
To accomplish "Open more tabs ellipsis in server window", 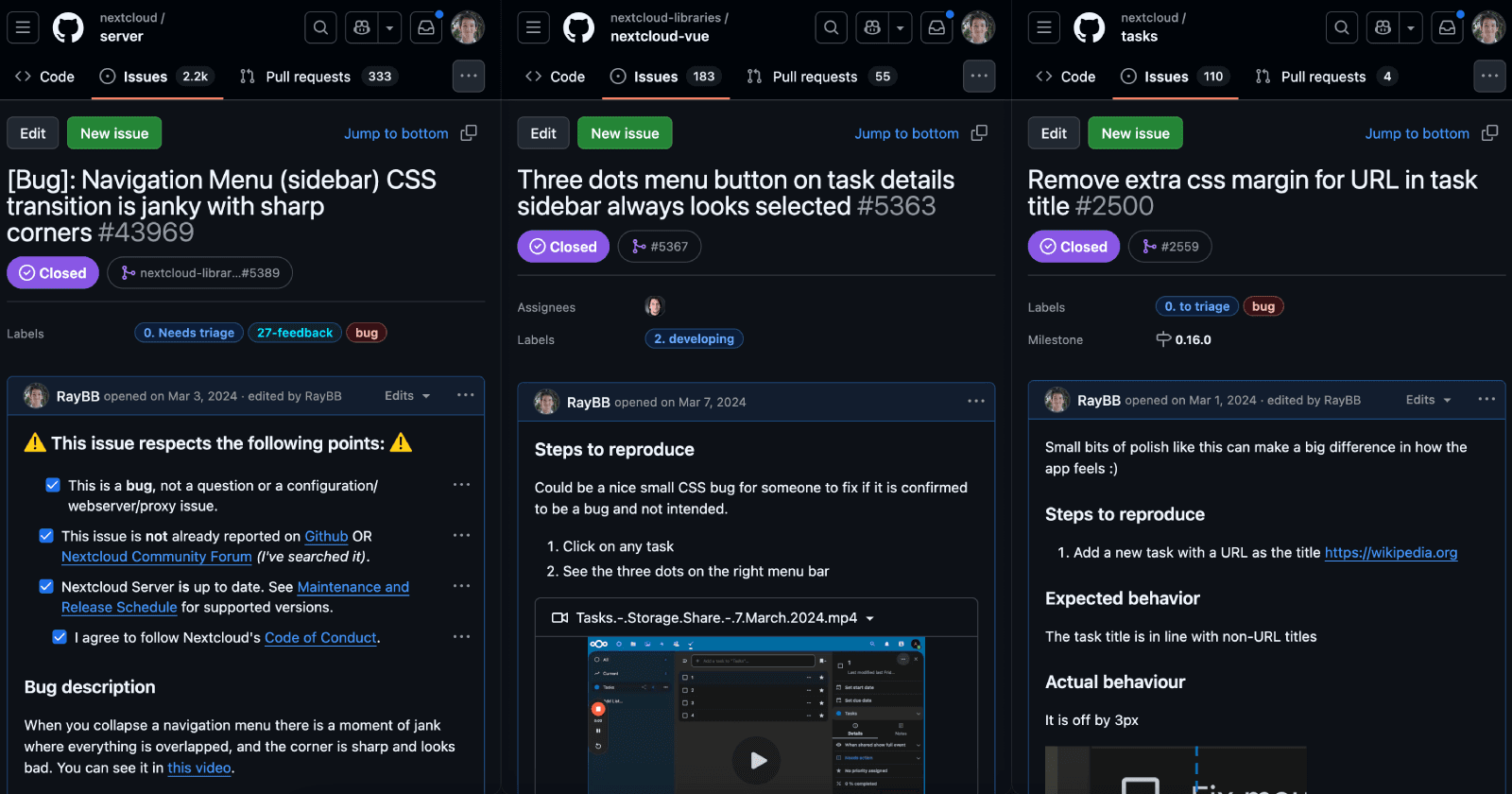I will [x=469, y=76].
